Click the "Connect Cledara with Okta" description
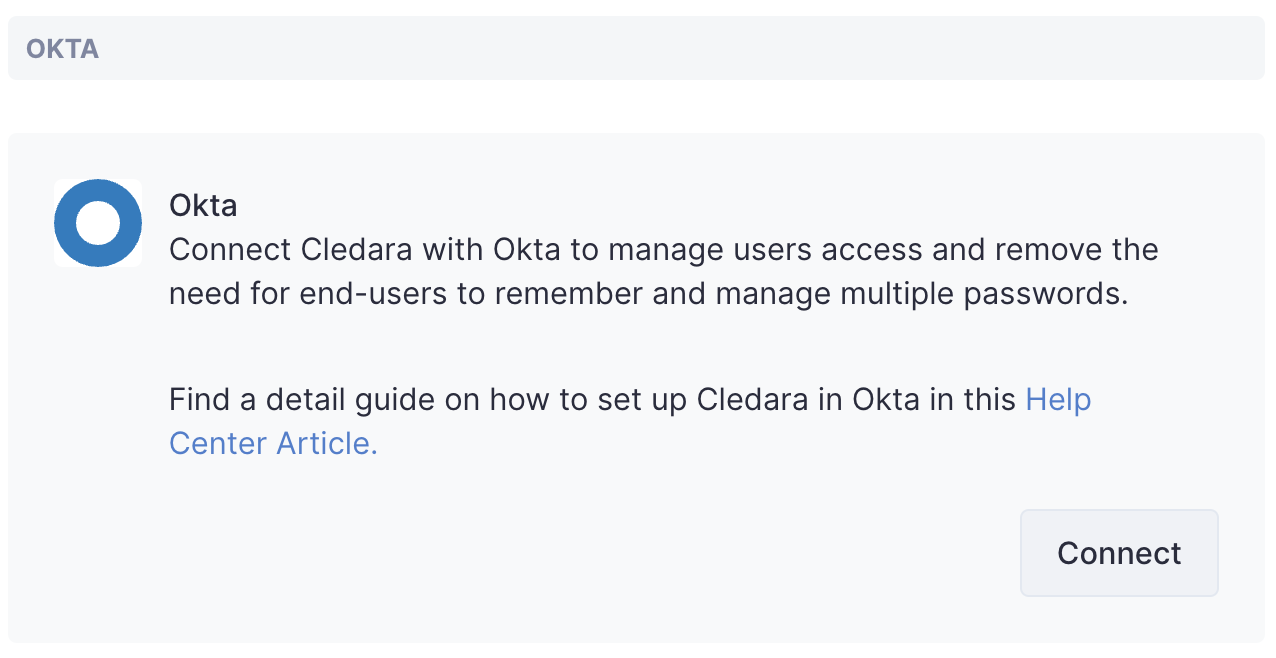Screen dimensions: 1276x658 tap(664, 271)
